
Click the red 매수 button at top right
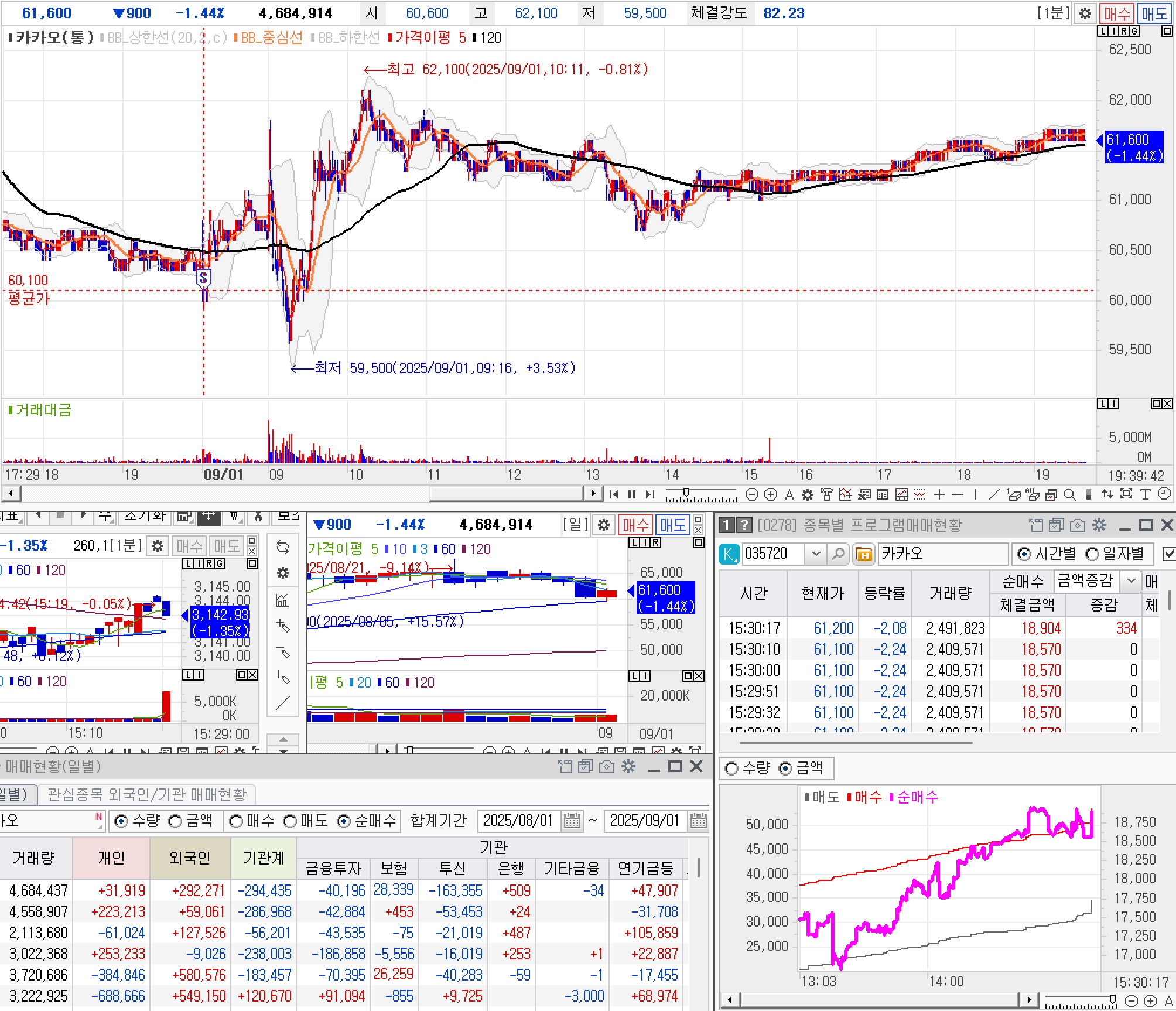pyautogui.click(x=1116, y=13)
